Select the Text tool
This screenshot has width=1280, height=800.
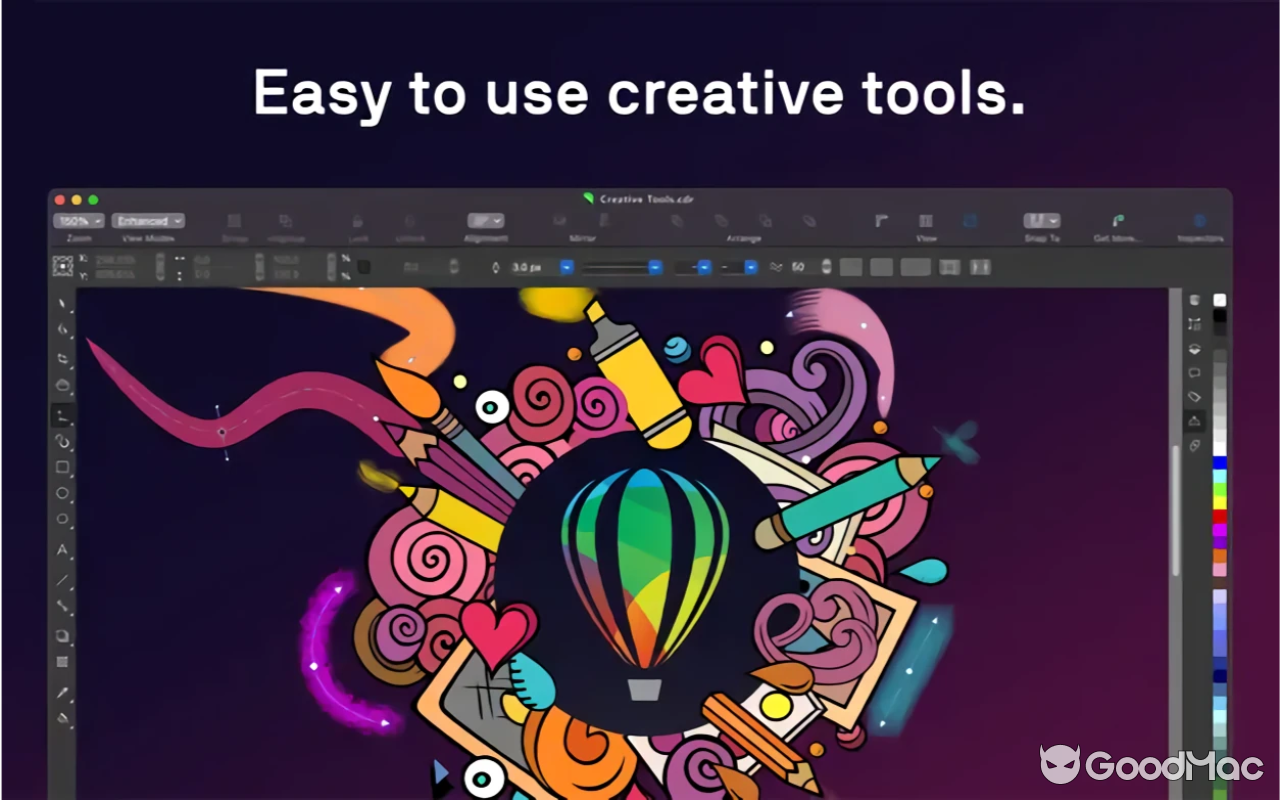coord(62,549)
